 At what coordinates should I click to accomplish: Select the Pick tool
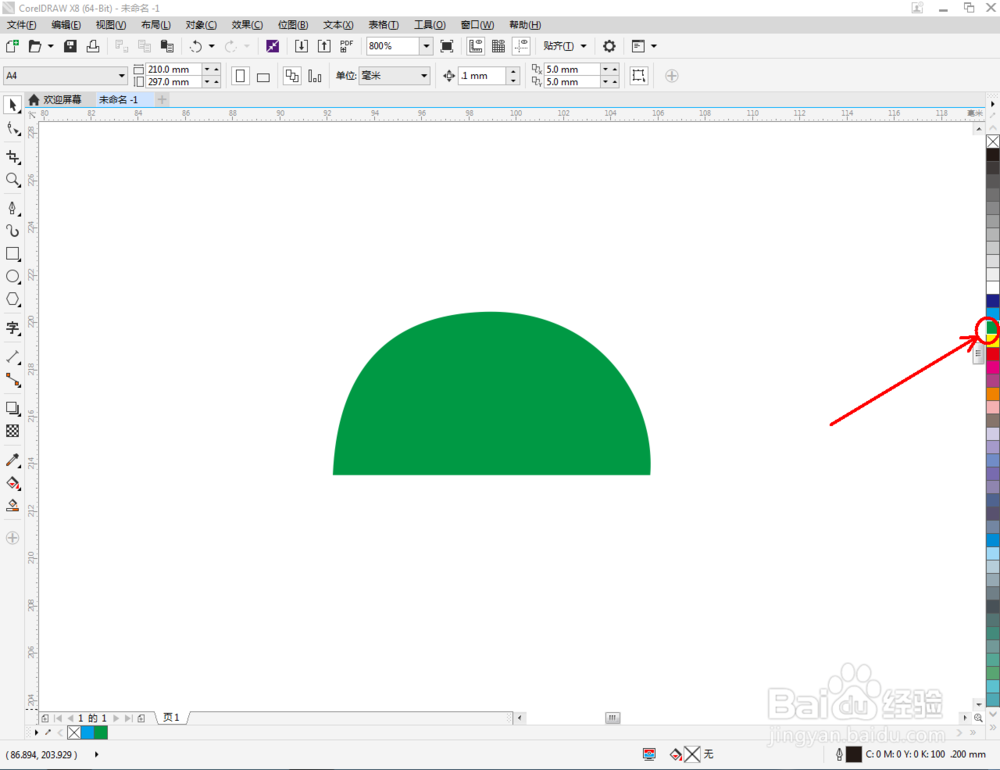(13, 105)
